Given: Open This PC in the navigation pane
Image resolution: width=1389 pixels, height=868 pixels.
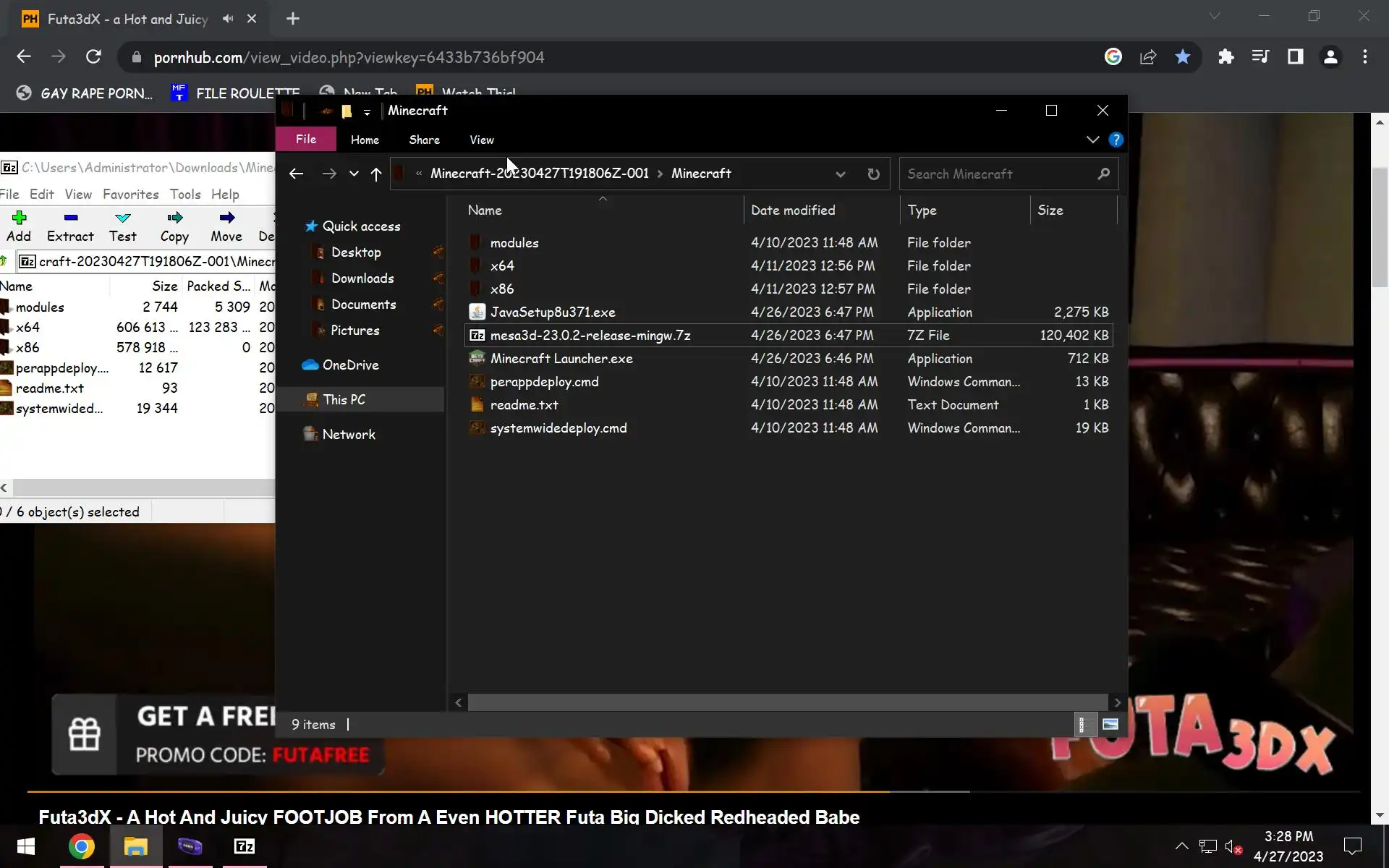Looking at the screenshot, I should click(344, 400).
